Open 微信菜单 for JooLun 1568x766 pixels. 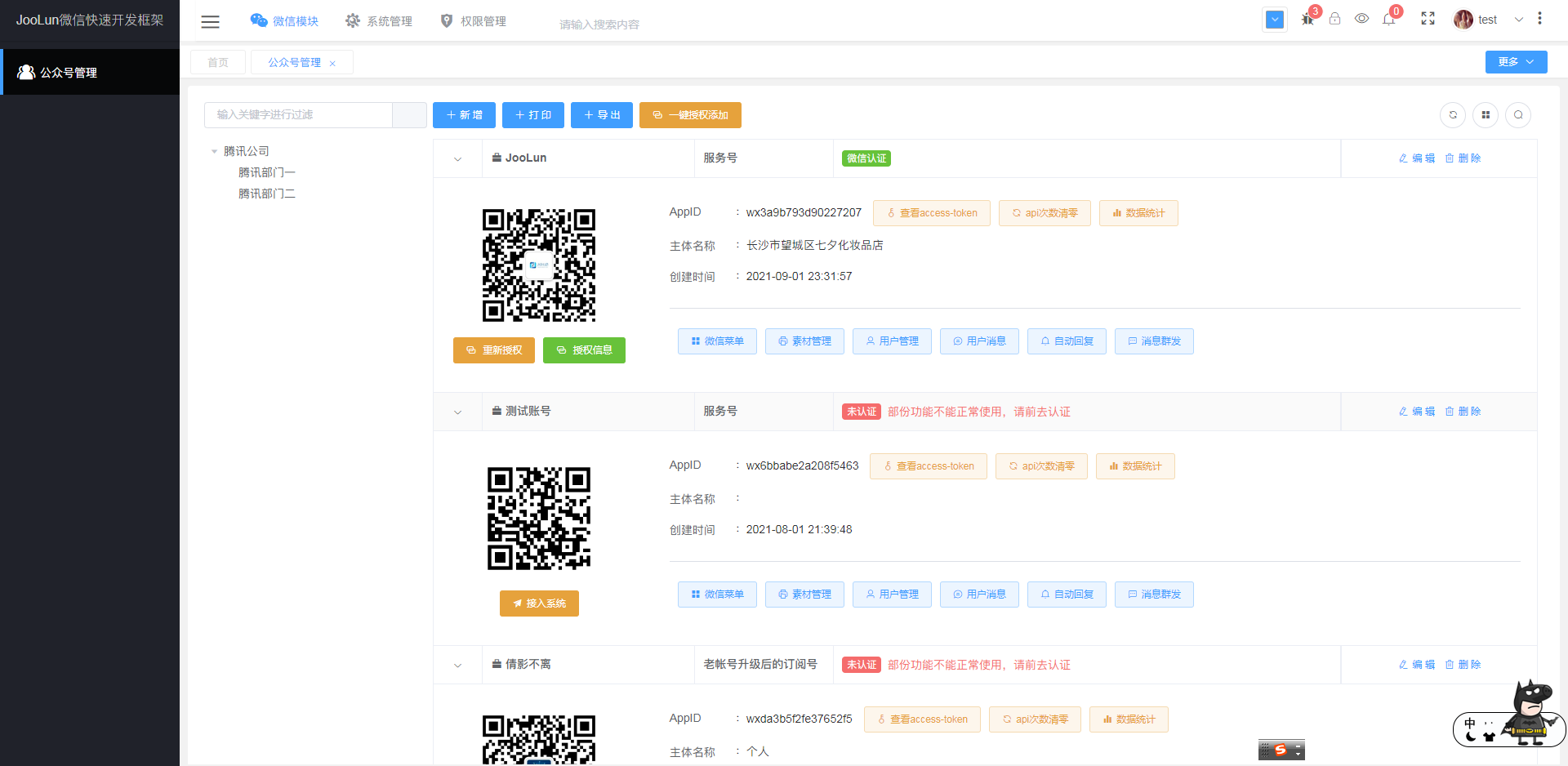pyautogui.click(x=717, y=341)
